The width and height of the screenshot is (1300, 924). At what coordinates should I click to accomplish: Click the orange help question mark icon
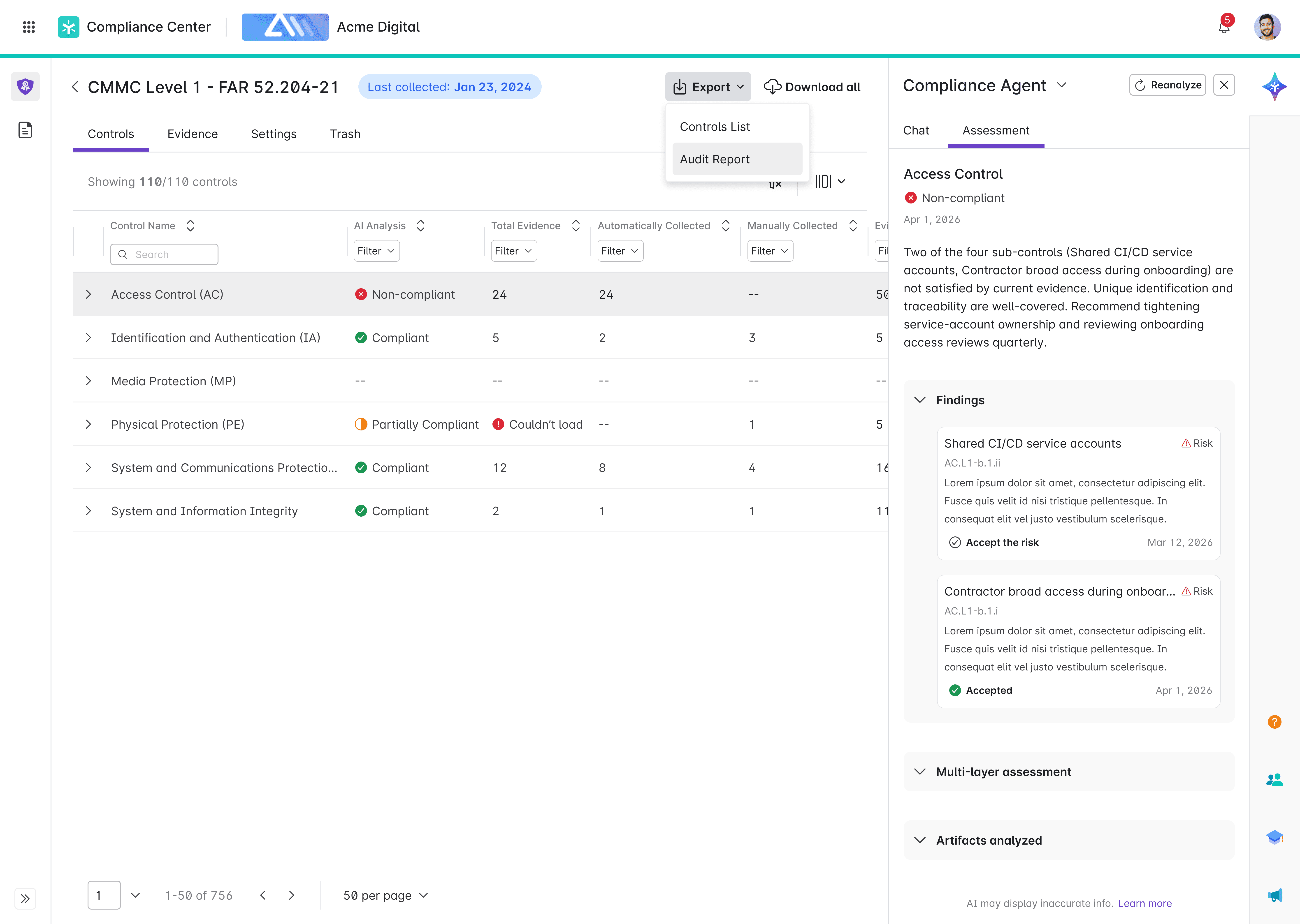click(x=1274, y=721)
